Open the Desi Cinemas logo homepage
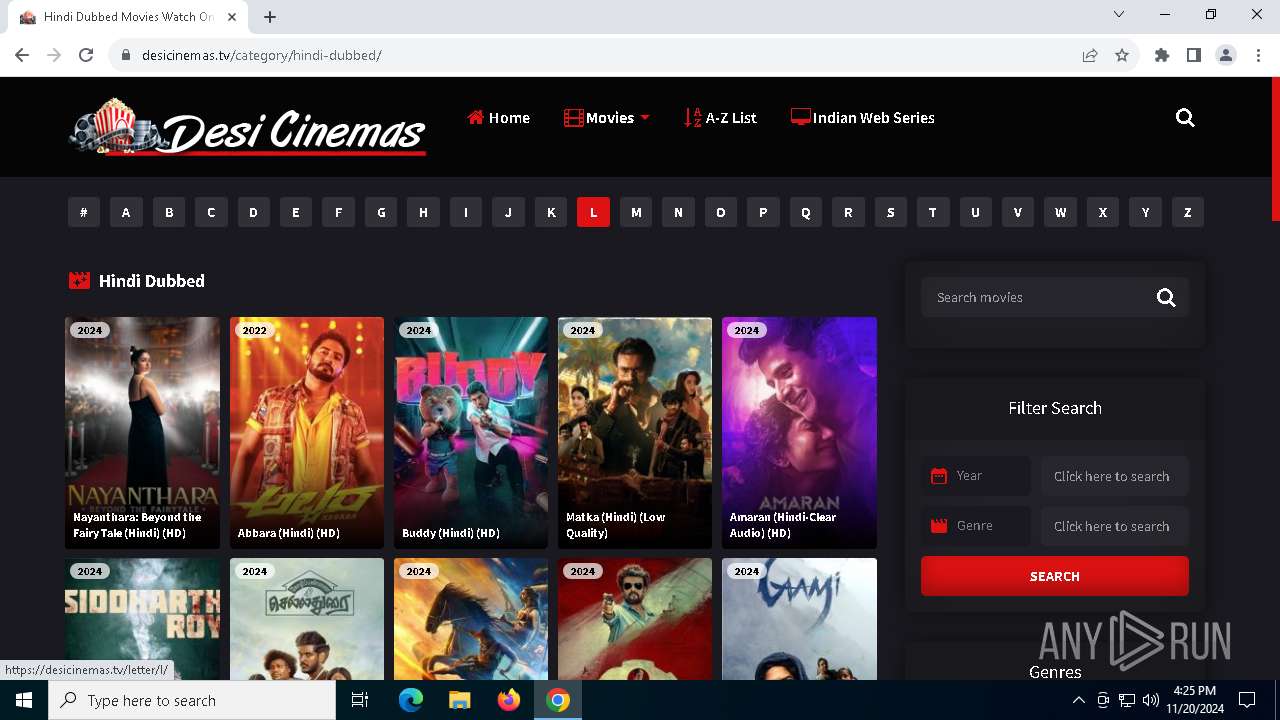The height and width of the screenshot is (720, 1280). [x=248, y=127]
